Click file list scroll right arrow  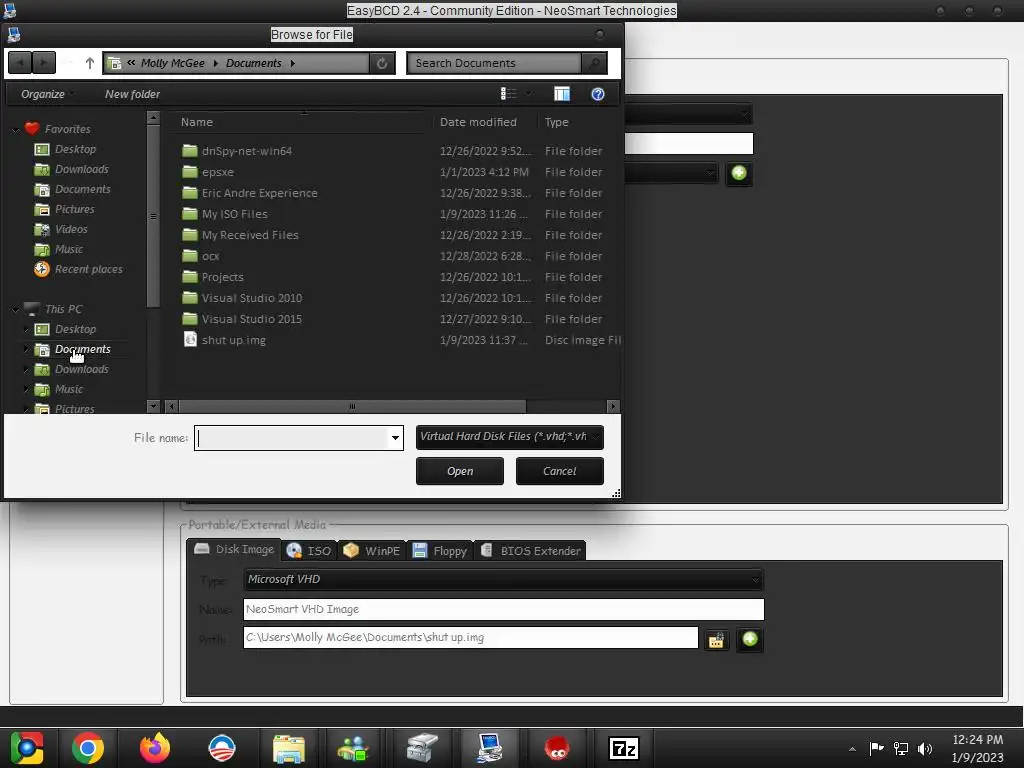tap(613, 406)
